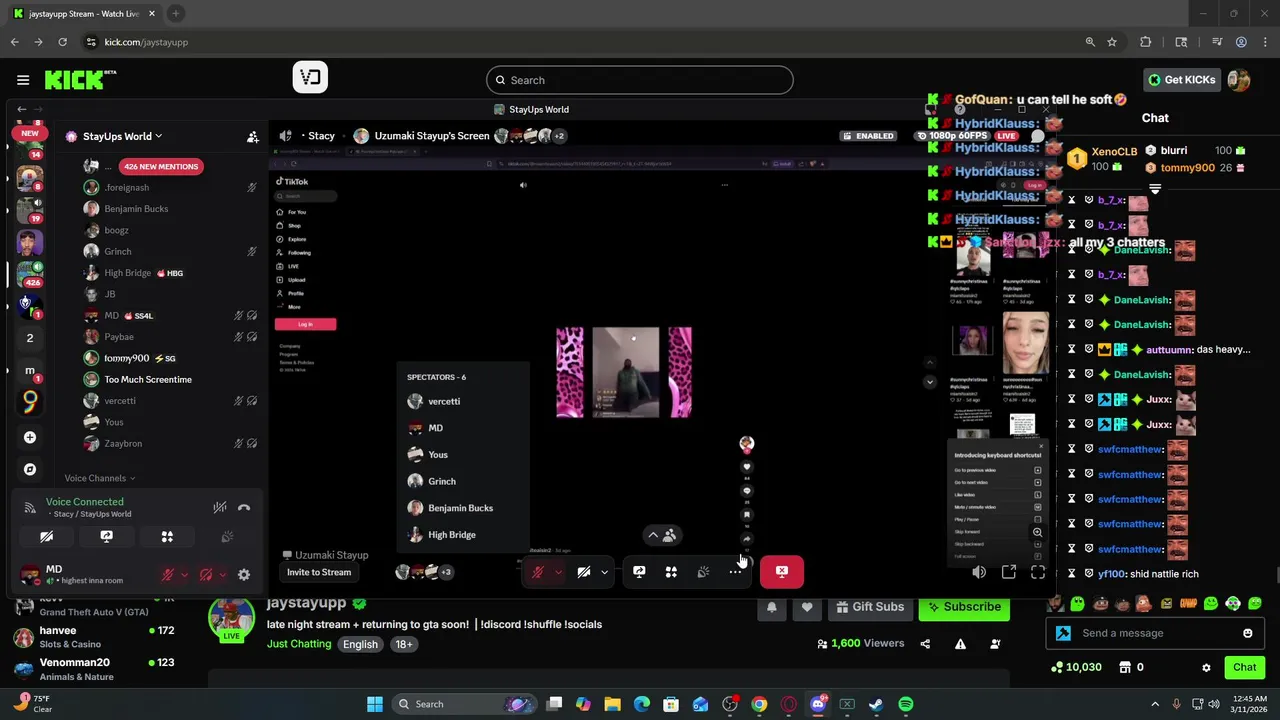Open Kick chat settings gear
Image resolution: width=1280 pixels, height=720 pixels.
point(1206,667)
